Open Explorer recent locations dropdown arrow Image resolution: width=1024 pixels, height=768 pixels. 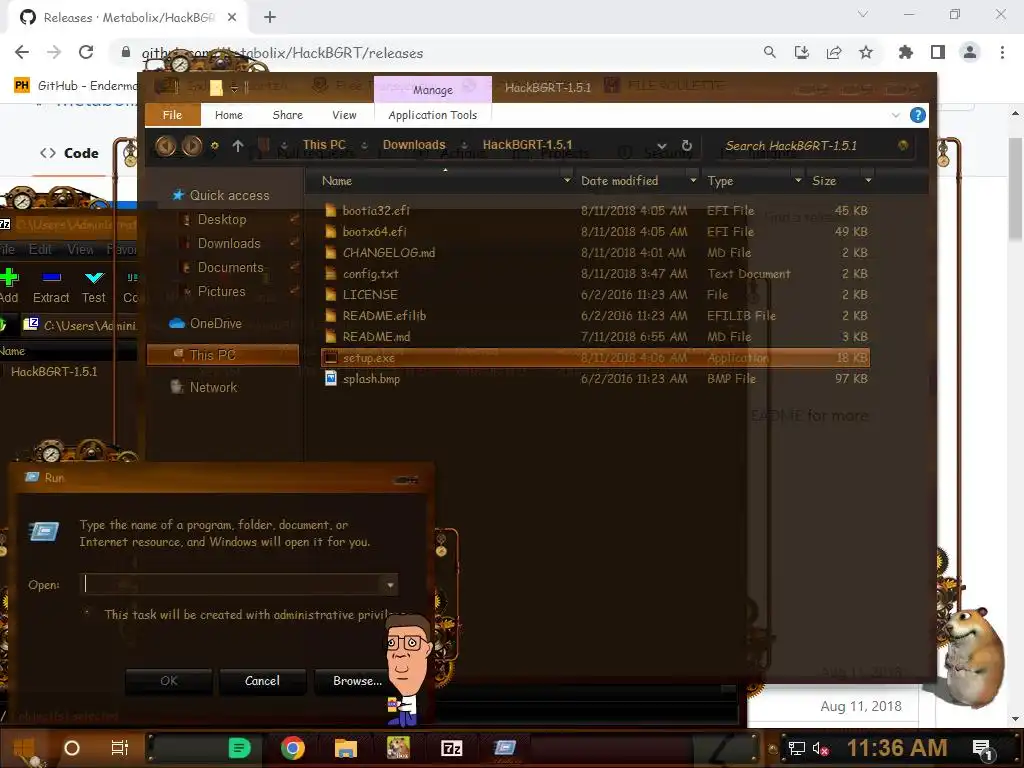pos(214,146)
